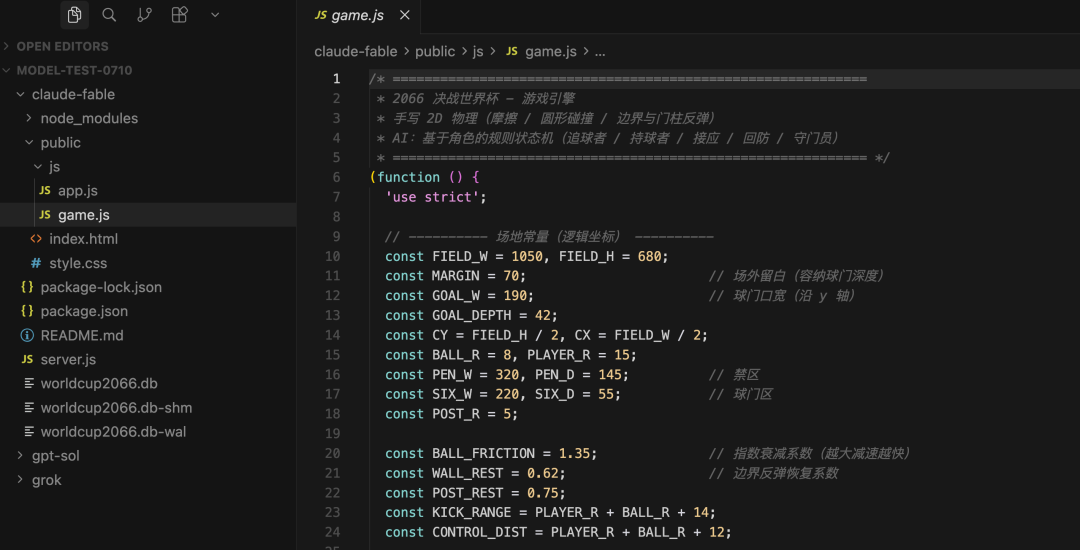Click claude-fable in the breadcrumb
The width and height of the screenshot is (1080, 550).
click(x=353, y=52)
